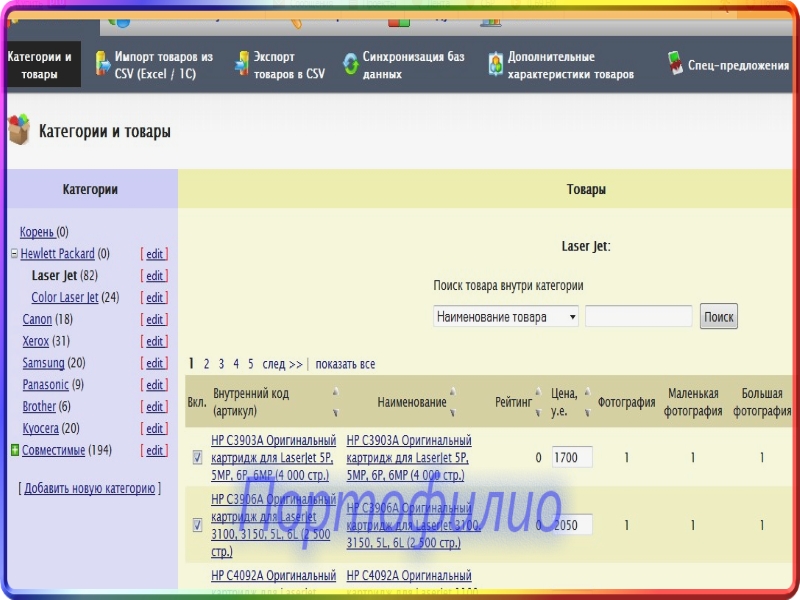Edit the Laser Jet category
800x600 pixels.
coord(155,276)
